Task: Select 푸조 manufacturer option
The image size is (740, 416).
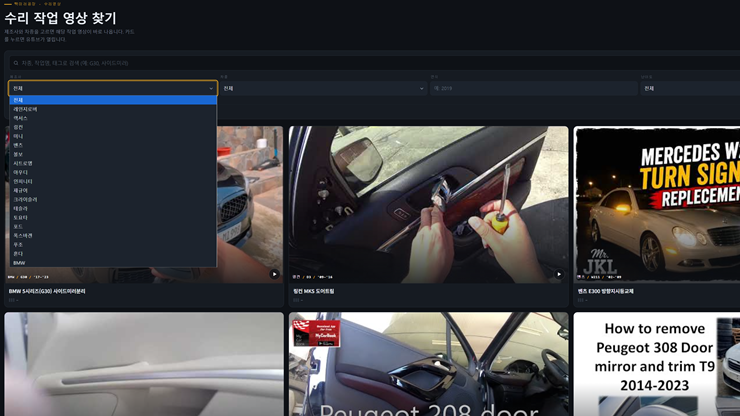Action: 113,245
